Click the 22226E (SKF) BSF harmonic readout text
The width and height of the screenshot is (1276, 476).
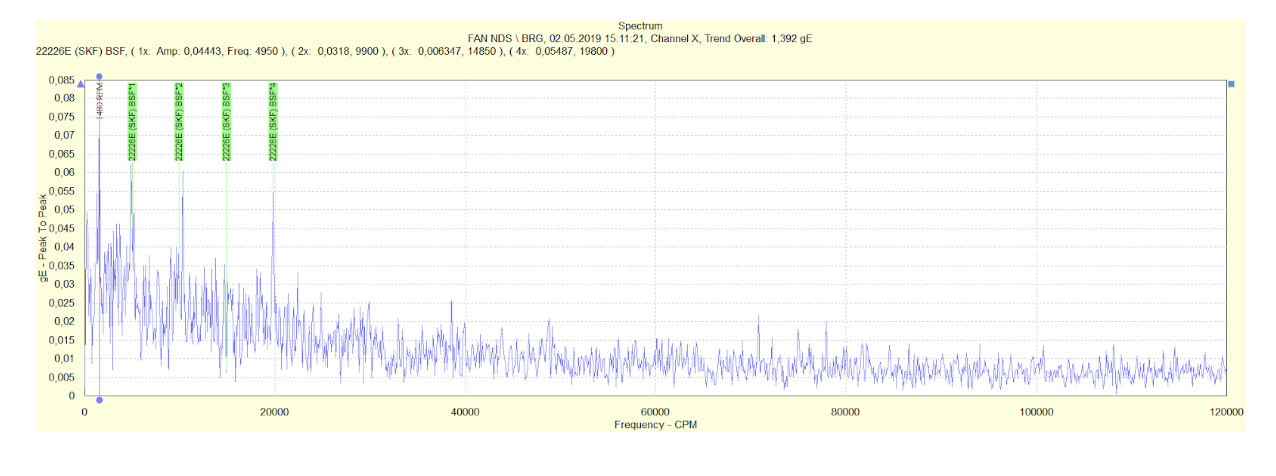pos(317,51)
